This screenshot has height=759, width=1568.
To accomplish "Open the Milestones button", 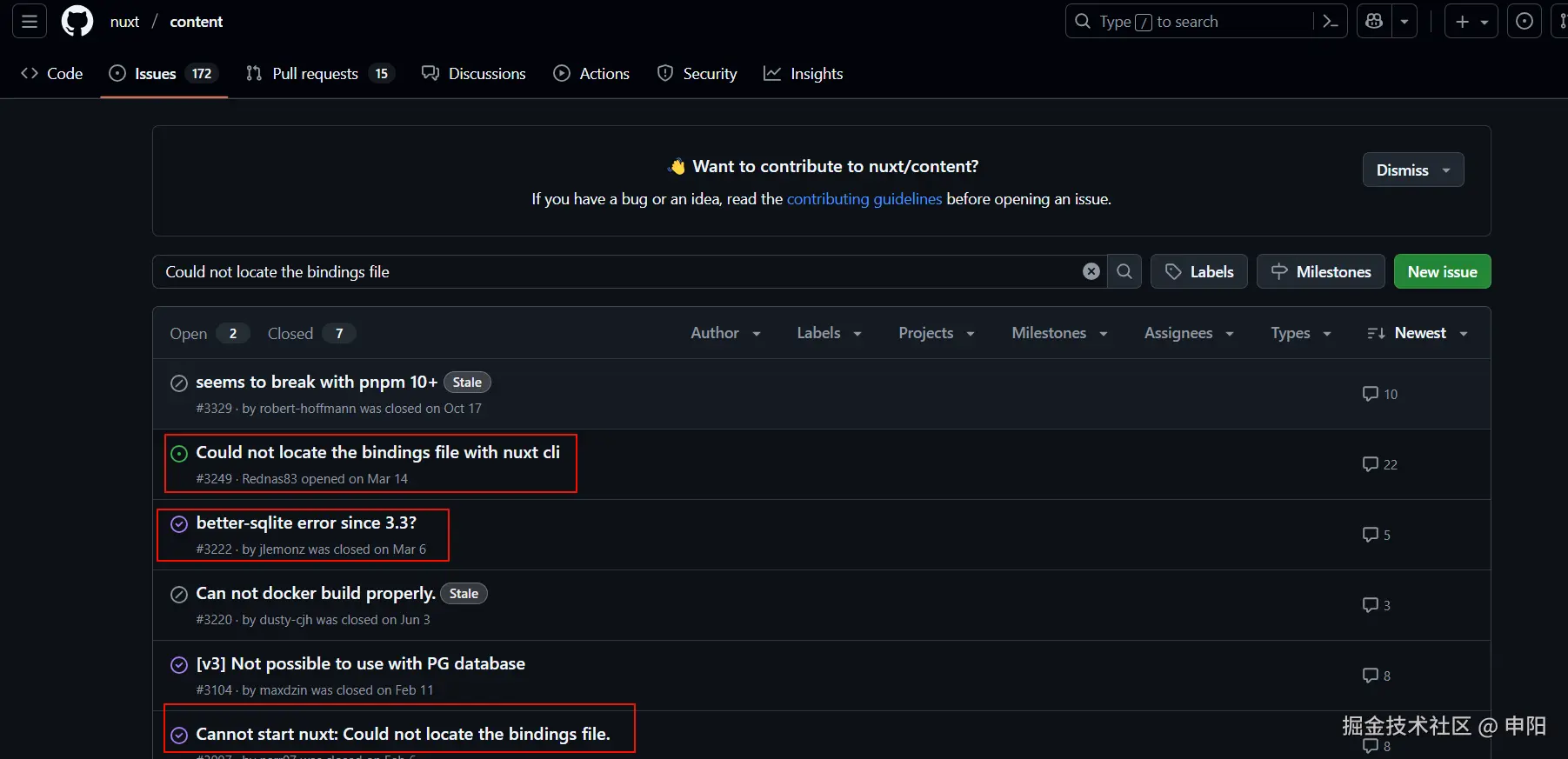I will pyautogui.click(x=1320, y=272).
